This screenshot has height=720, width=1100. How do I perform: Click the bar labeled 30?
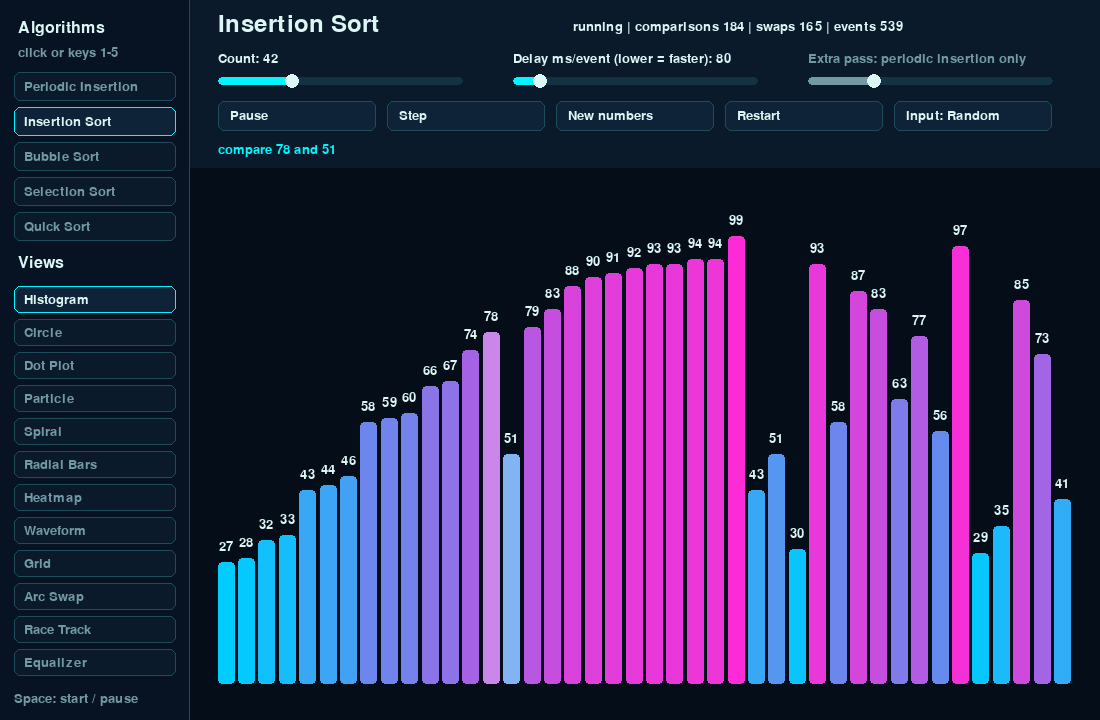[797, 616]
